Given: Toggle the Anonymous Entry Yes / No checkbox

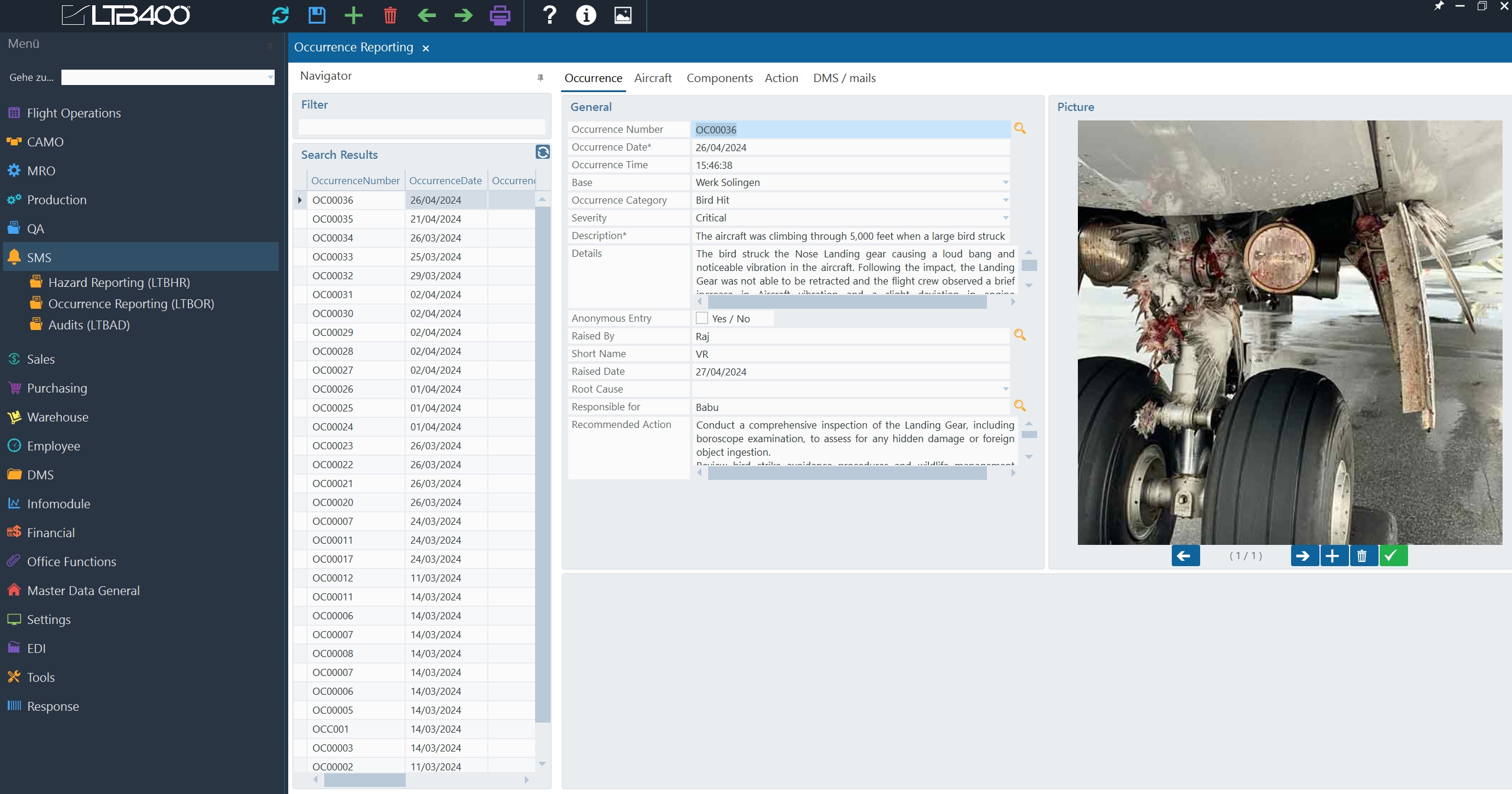Looking at the screenshot, I should [702, 318].
